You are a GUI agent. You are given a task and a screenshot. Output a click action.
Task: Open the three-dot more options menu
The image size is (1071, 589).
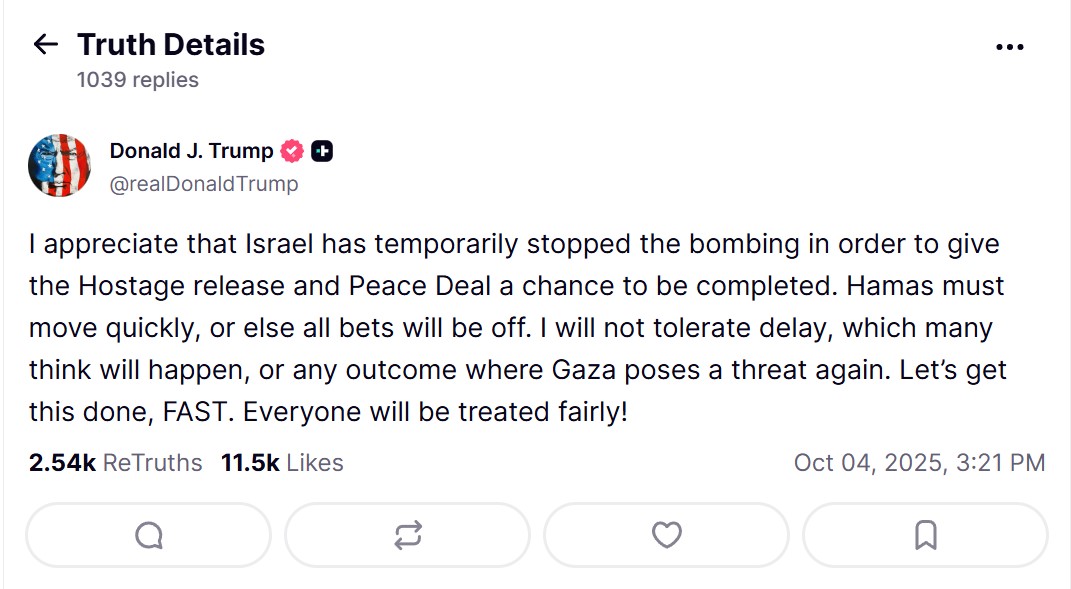[x=1010, y=46]
